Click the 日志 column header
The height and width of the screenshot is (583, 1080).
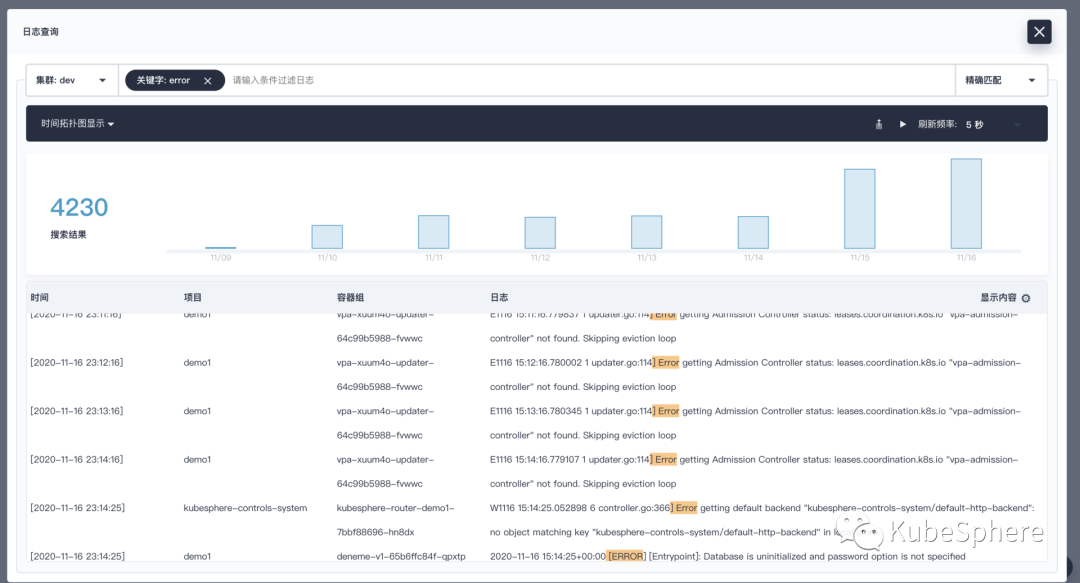point(499,298)
